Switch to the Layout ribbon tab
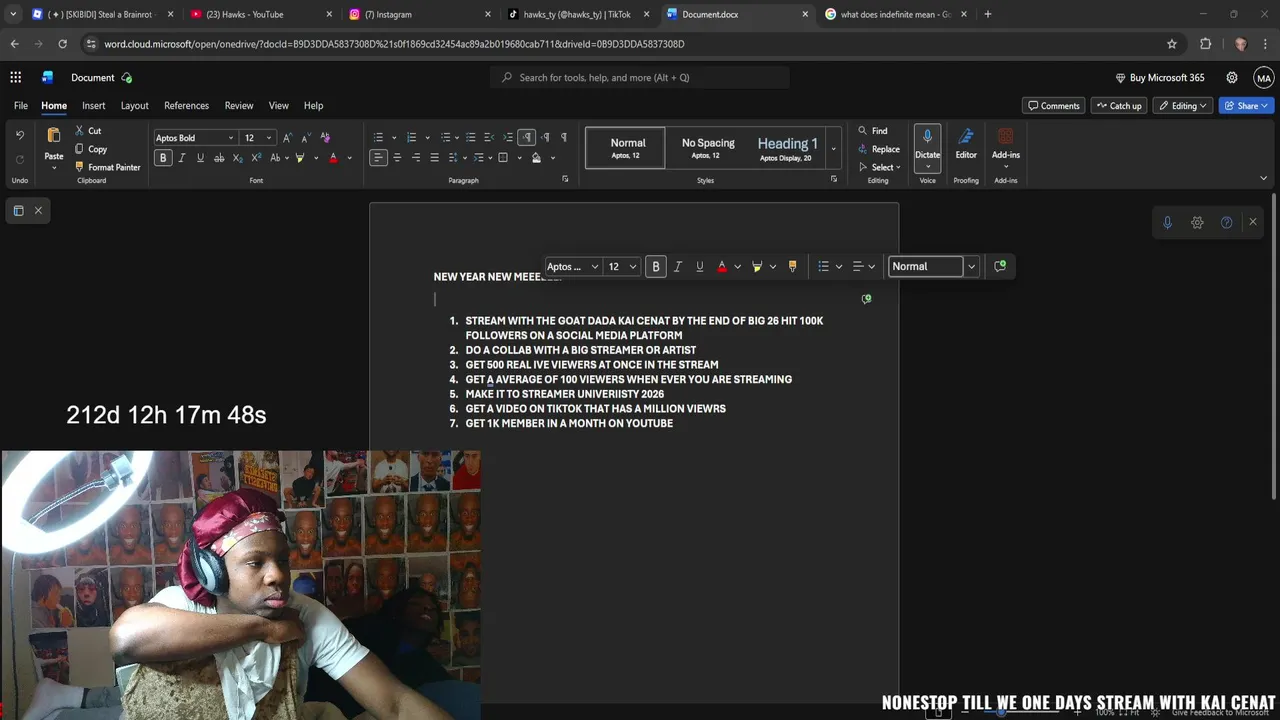Screen dimensions: 1280x720 coord(134,105)
